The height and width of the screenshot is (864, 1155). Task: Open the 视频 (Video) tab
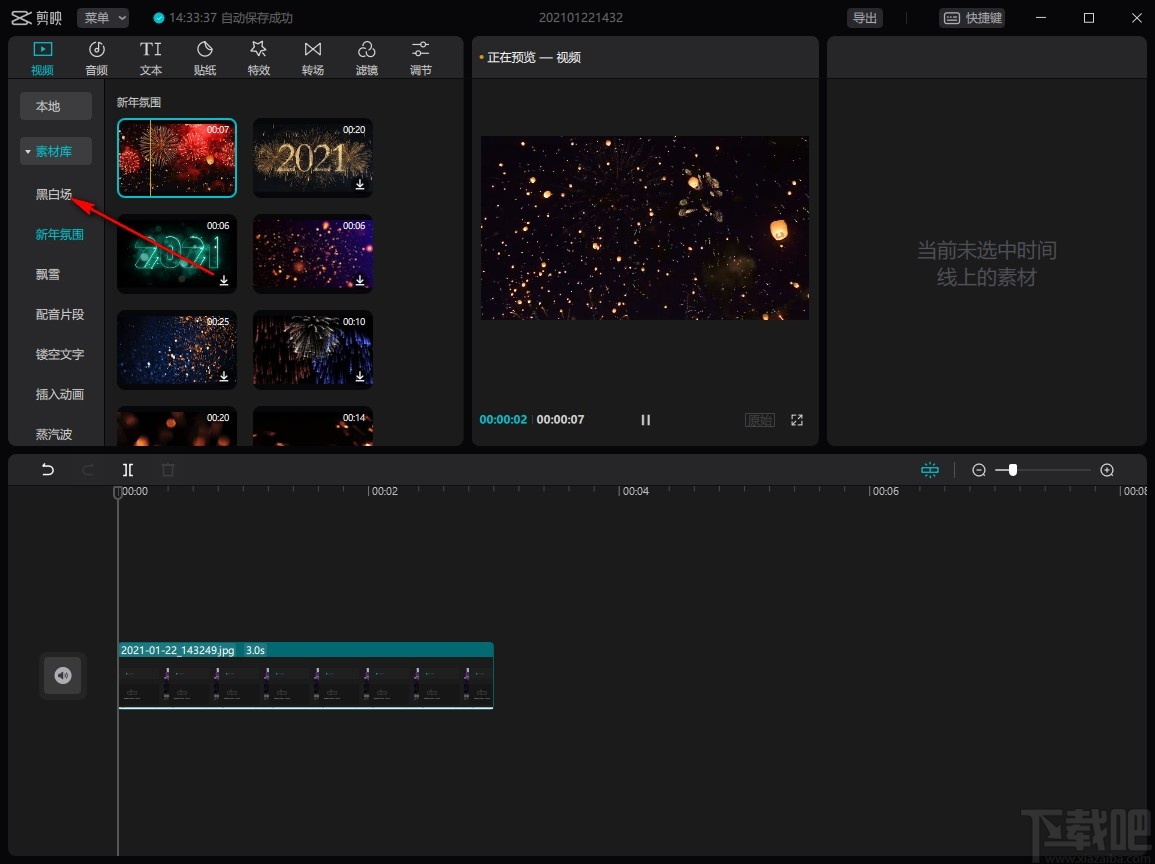42,58
